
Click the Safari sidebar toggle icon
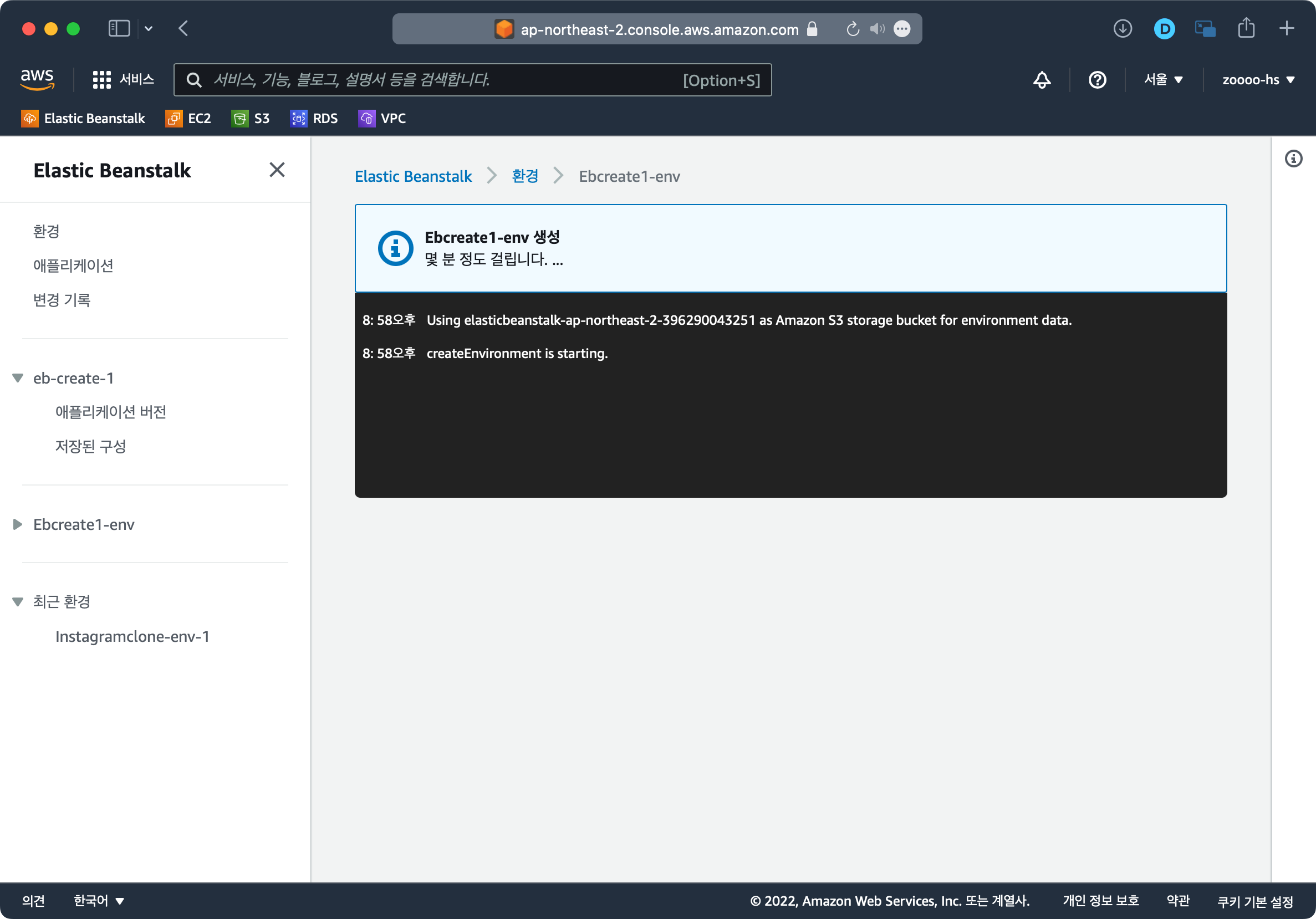tap(119, 29)
